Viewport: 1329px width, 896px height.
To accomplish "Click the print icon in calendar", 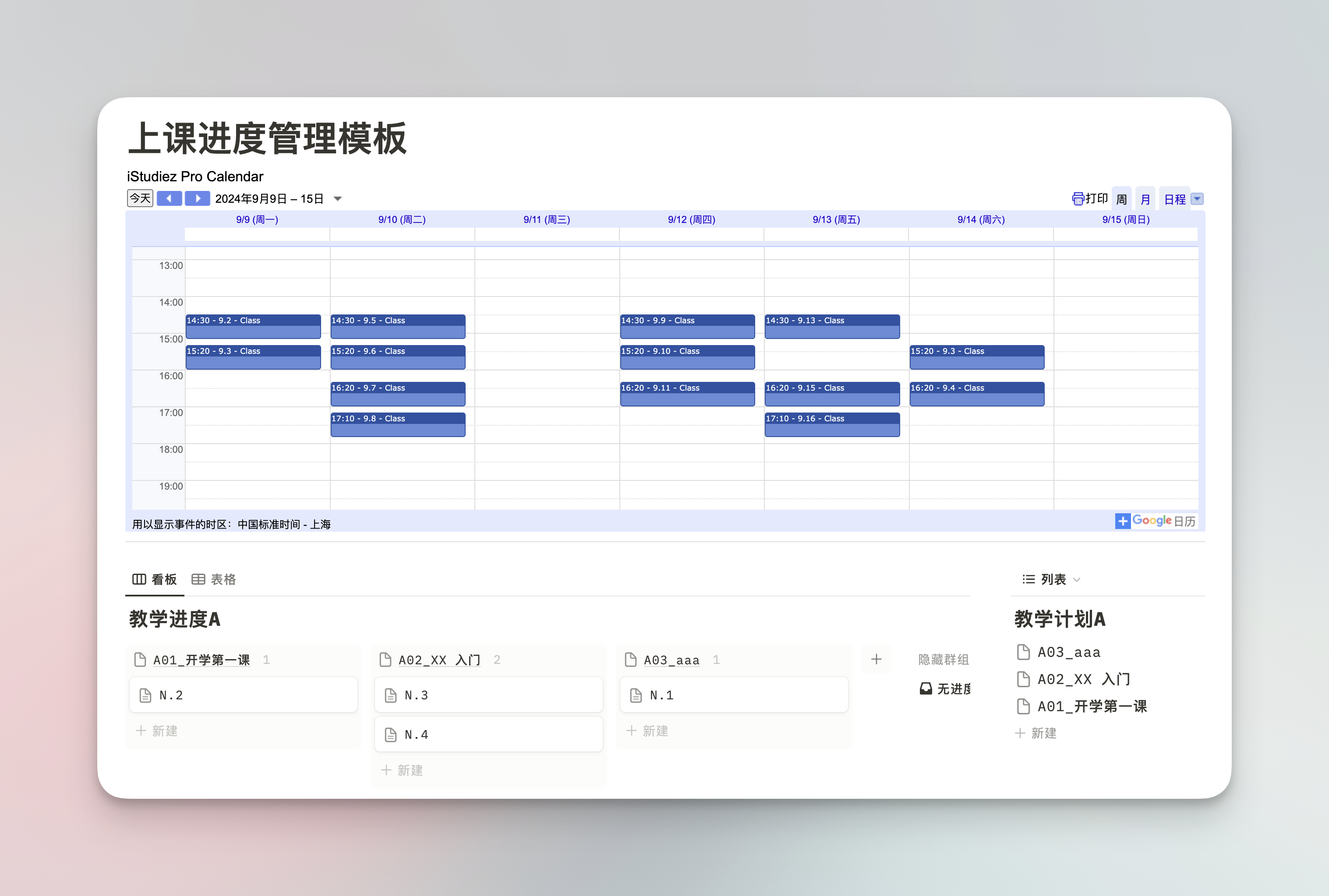I will 1078,198.
